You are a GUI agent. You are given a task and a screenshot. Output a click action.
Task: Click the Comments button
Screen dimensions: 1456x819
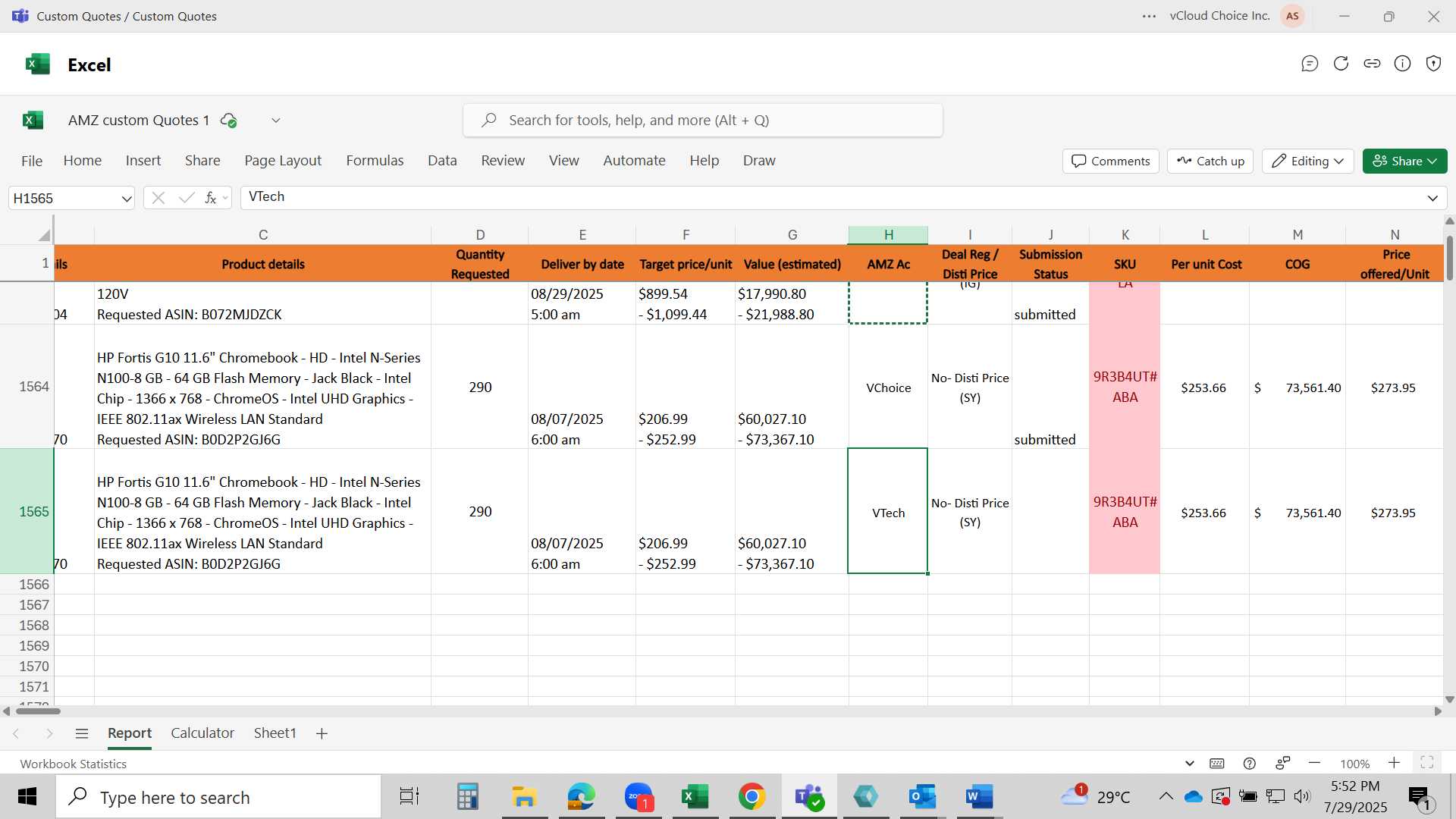coord(1111,161)
